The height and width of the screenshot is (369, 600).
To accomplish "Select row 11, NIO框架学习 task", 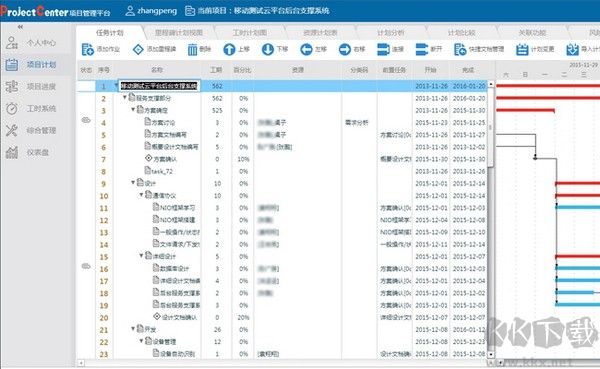I will [x=282, y=208].
